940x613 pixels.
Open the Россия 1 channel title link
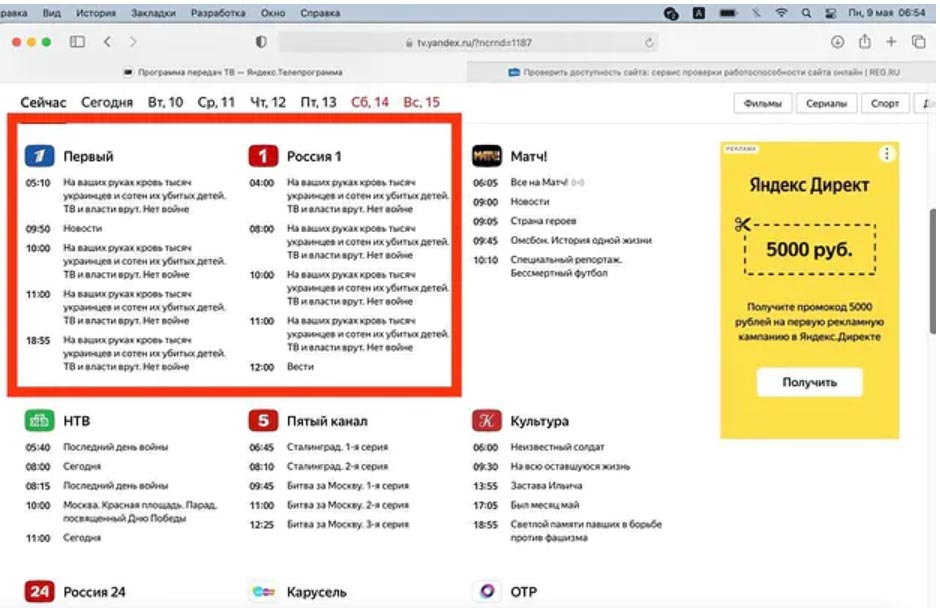314,156
